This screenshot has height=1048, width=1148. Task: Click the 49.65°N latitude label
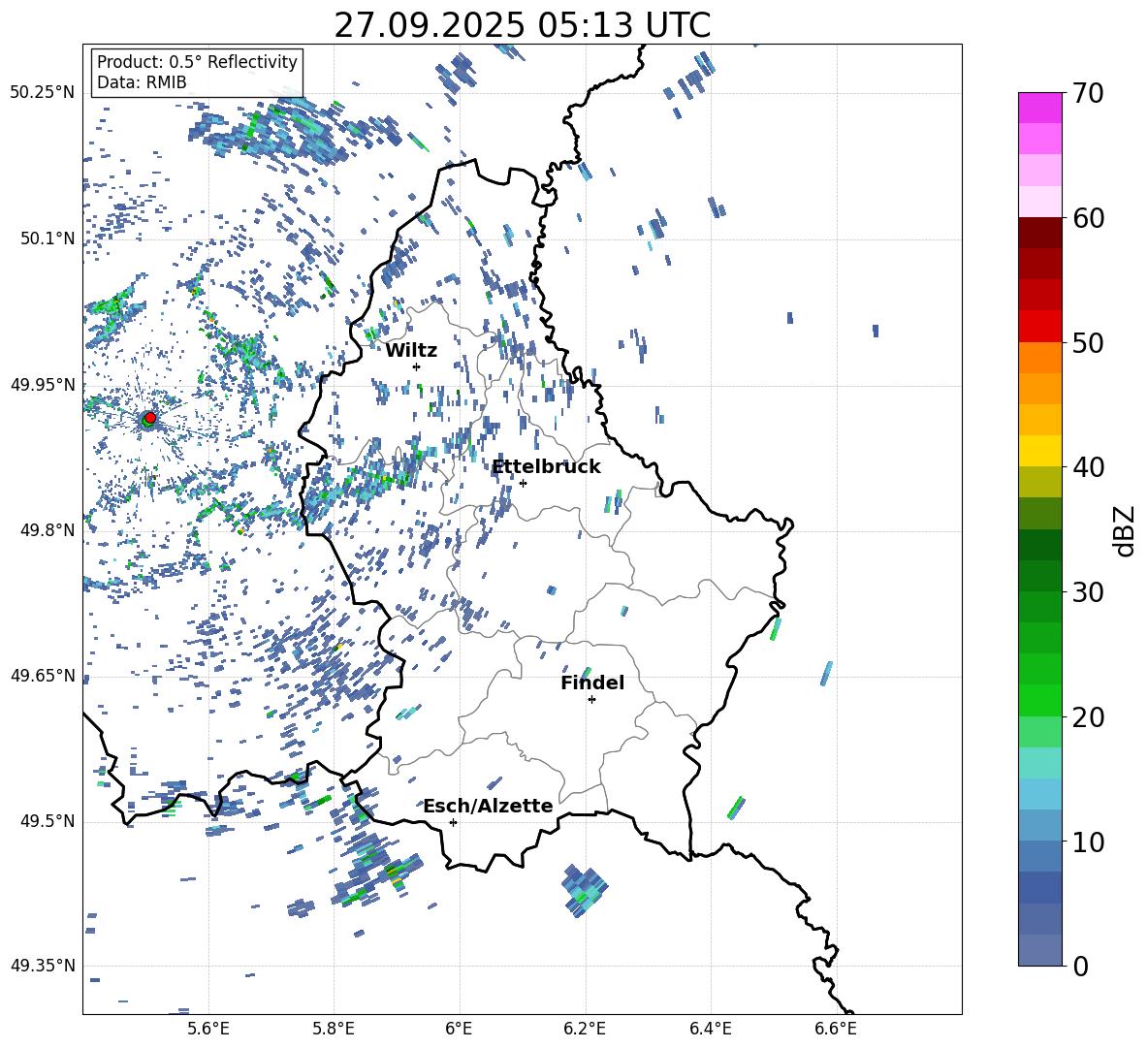pos(43,676)
